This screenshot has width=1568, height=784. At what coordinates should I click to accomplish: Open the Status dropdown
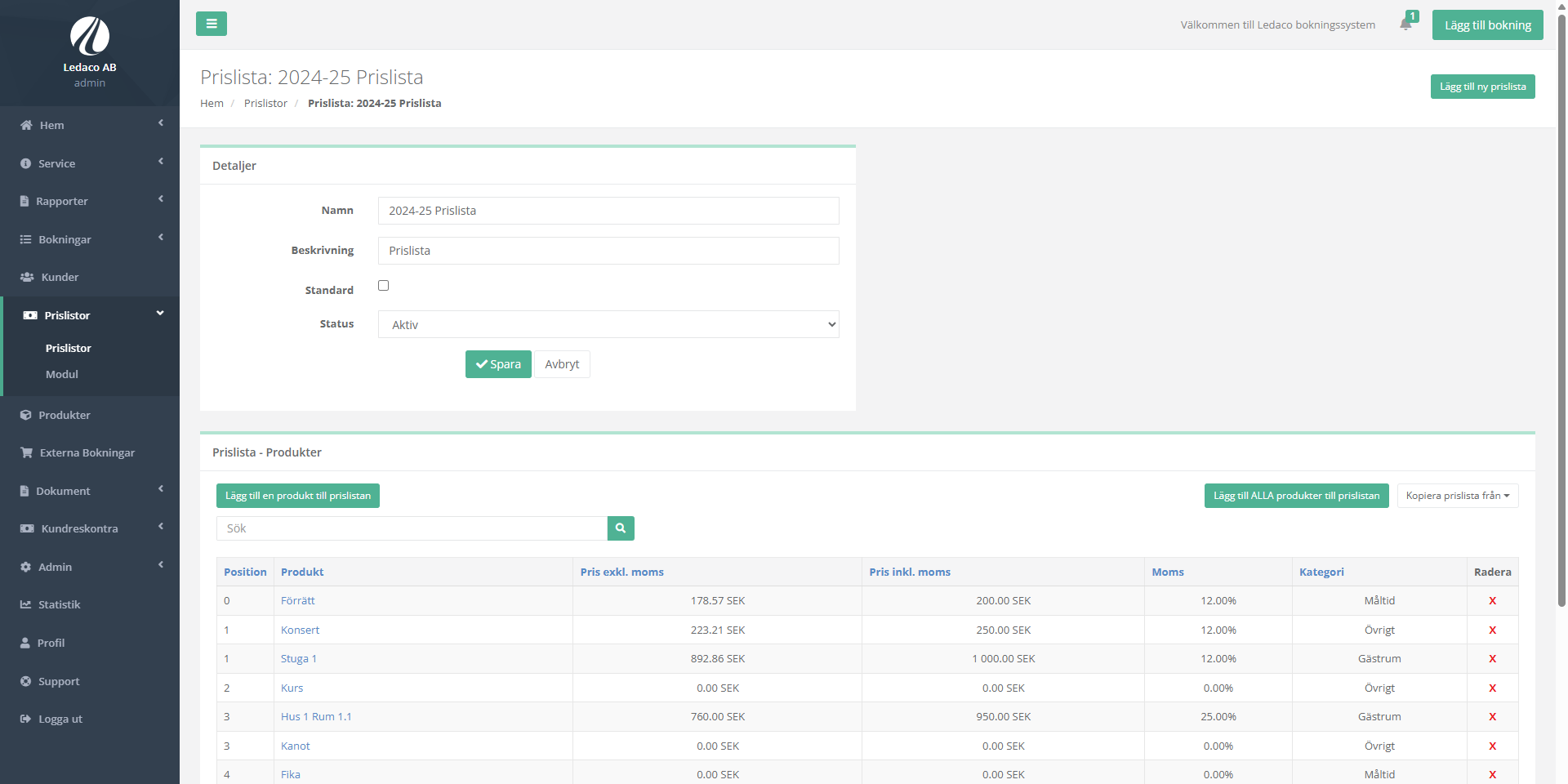(x=608, y=325)
